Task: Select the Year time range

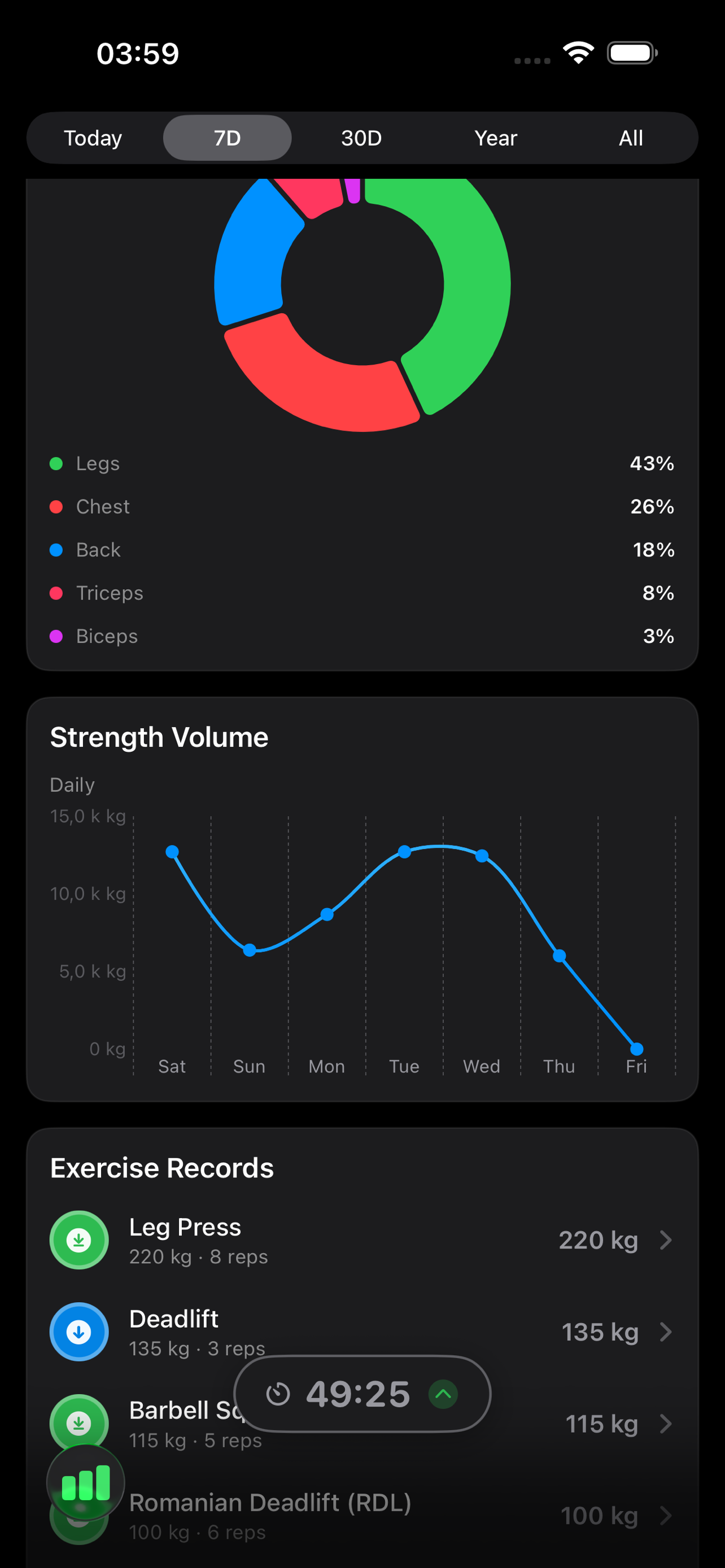Action: click(496, 138)
